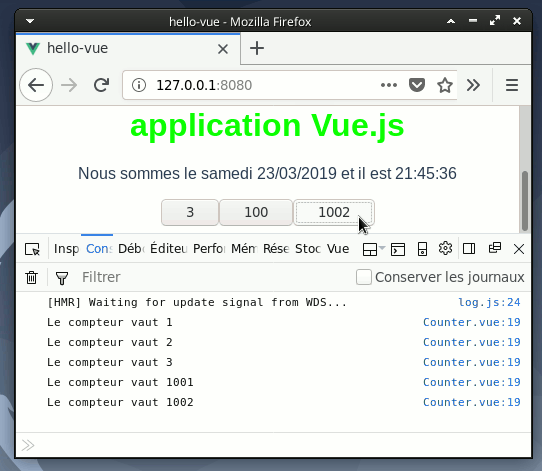Open Counter.vue:19 link for compteur vaut 1
The image size is (542, 471).
click(x=471, y=322)
